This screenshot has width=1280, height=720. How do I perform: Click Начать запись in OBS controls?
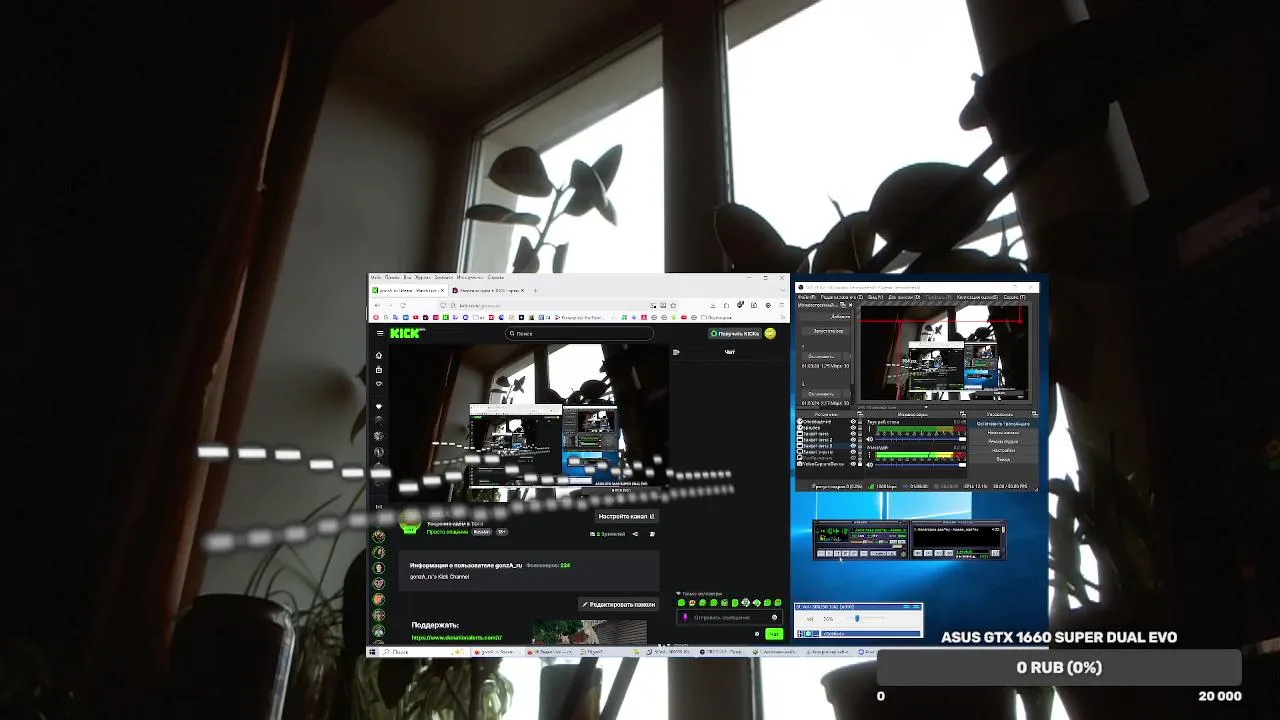point(1003,433)
